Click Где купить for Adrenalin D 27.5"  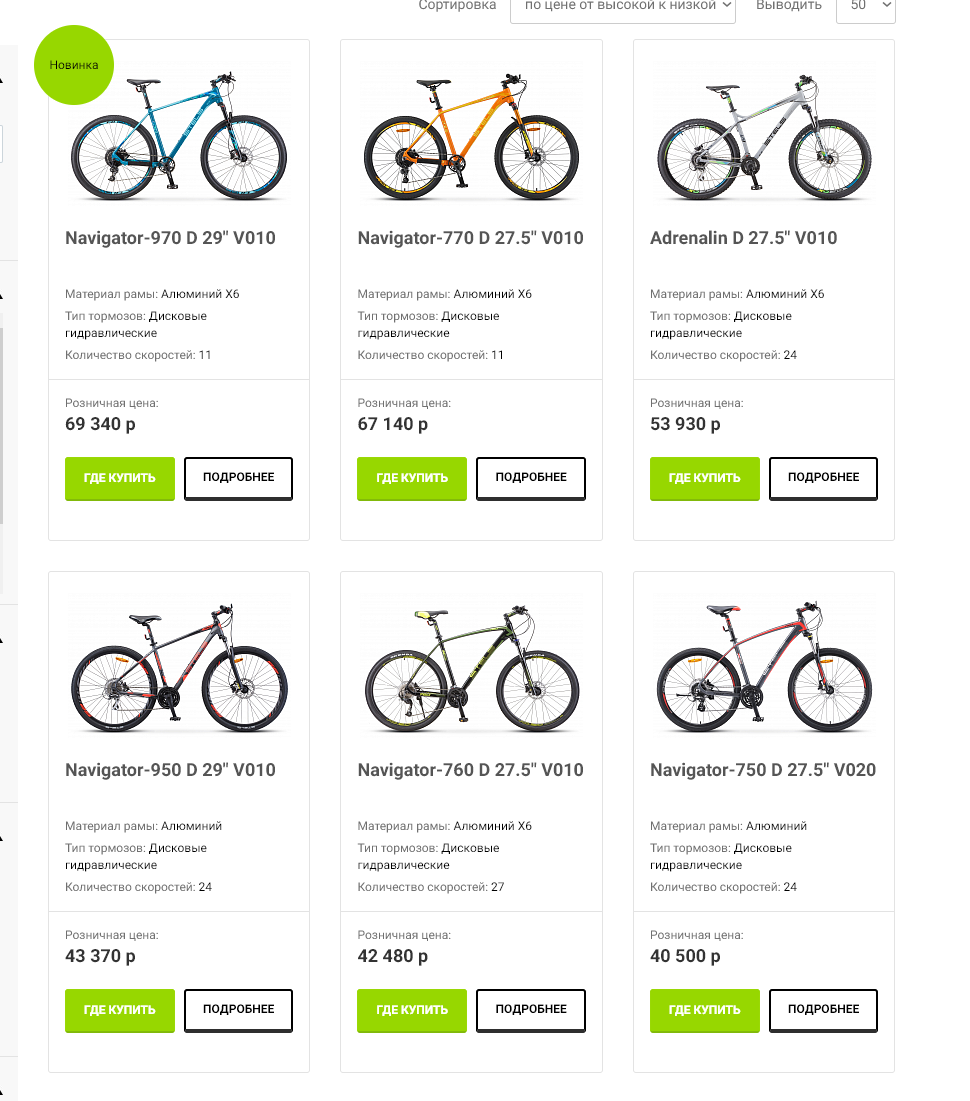coord(704,478)
